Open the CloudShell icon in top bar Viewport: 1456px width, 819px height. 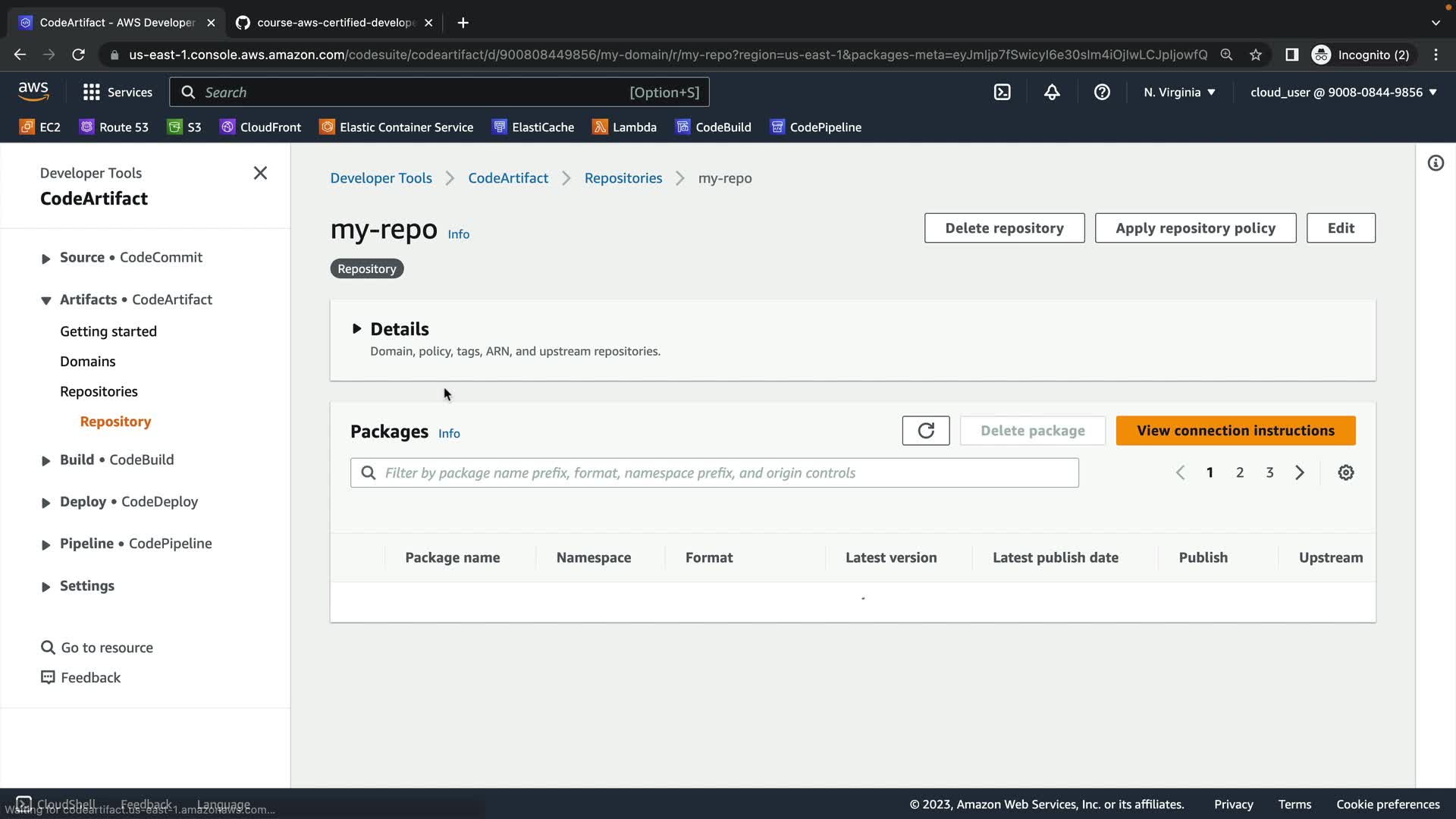click(x=1002, y=93)
